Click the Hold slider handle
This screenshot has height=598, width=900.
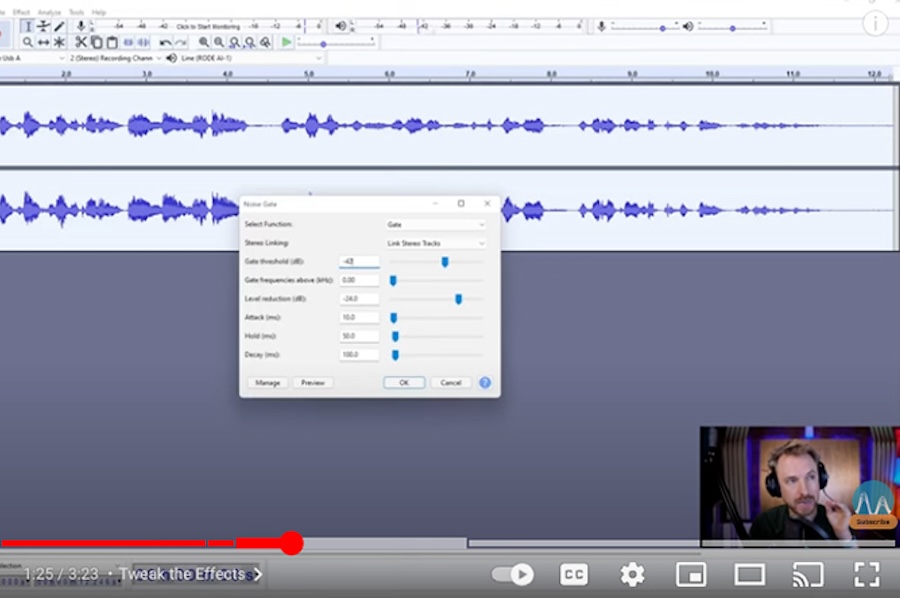(x=395, y=336)
